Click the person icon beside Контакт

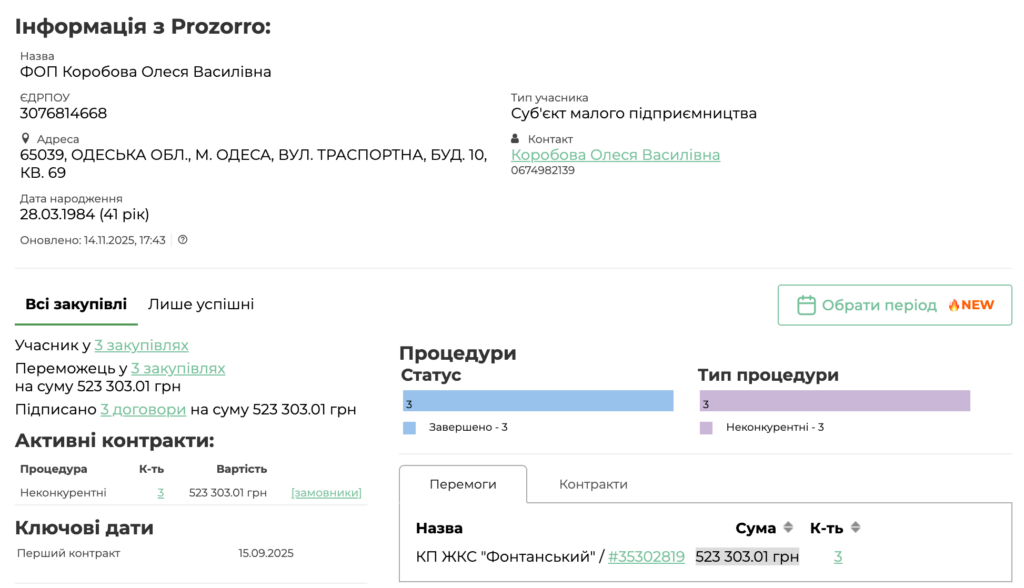point(516,139)
